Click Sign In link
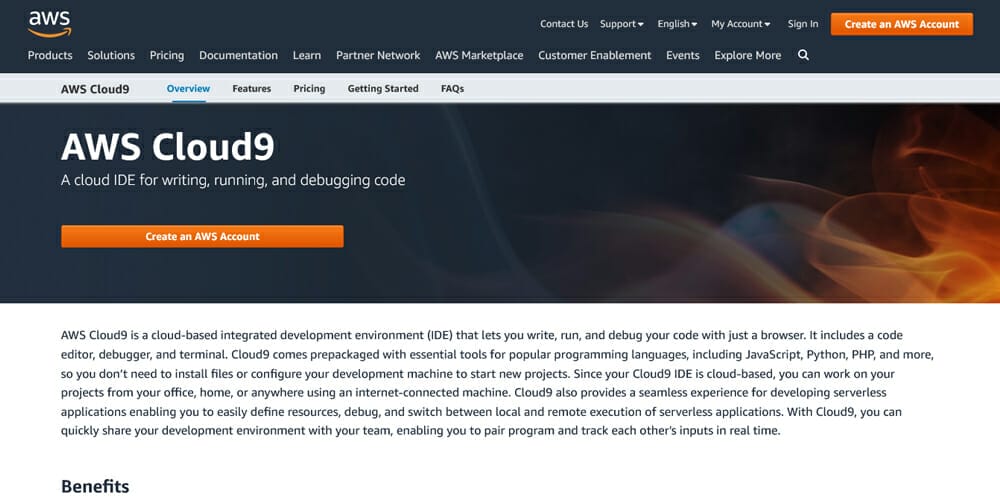1000x500 pixels. (x=802, y=24)
